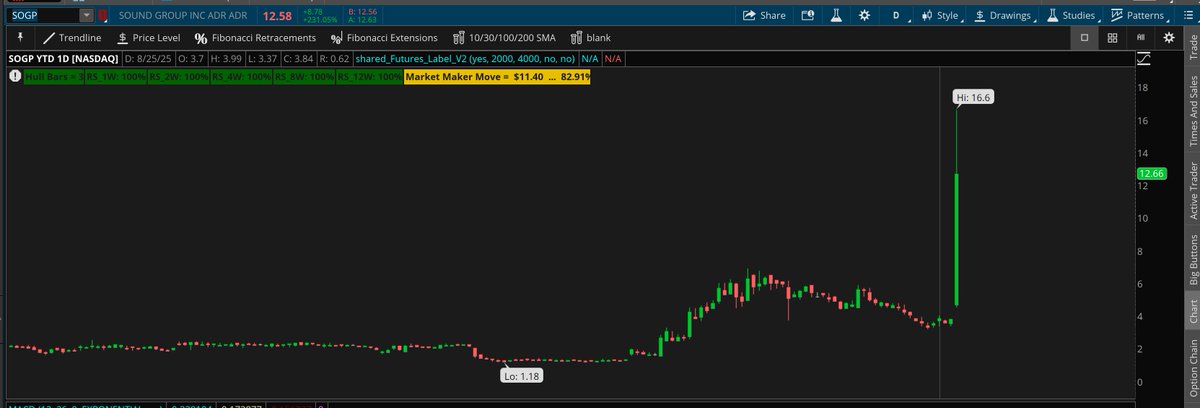
Task: Click the Hi: 16.6 price bubble
Action: (973, 98)
